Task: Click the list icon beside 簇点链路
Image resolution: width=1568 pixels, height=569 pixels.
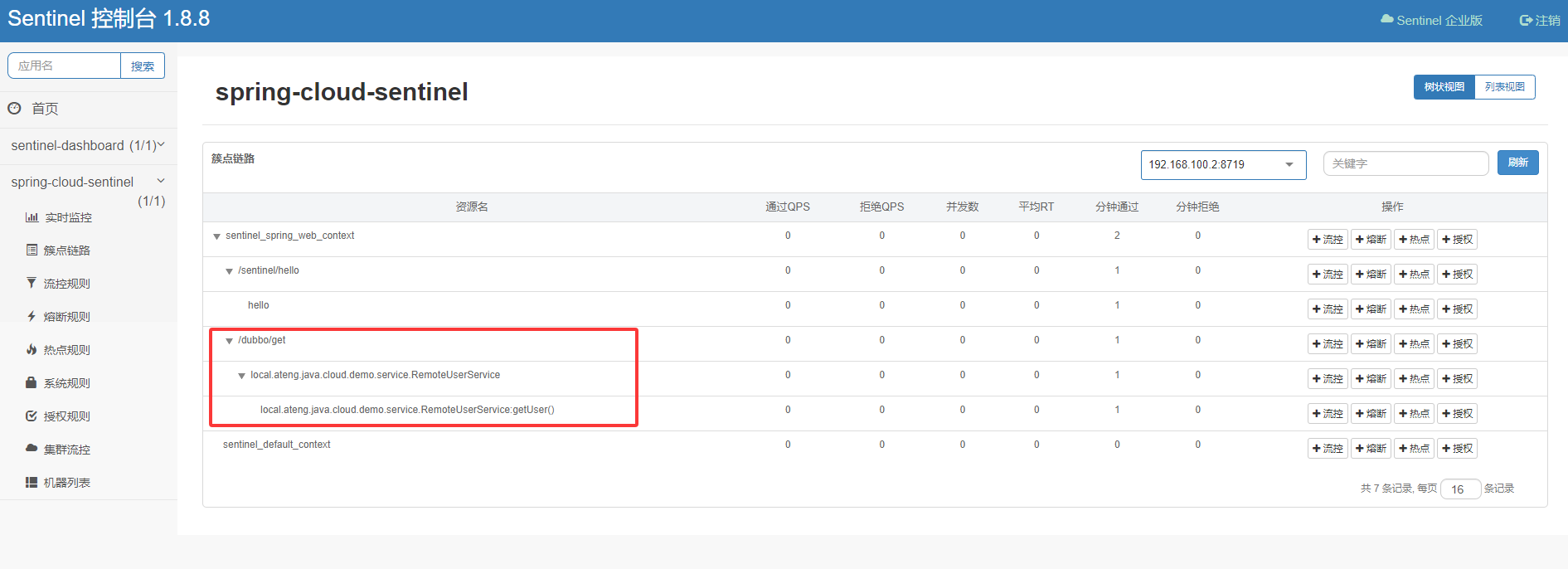Action: pyautogui.click(x=32, y=250)
